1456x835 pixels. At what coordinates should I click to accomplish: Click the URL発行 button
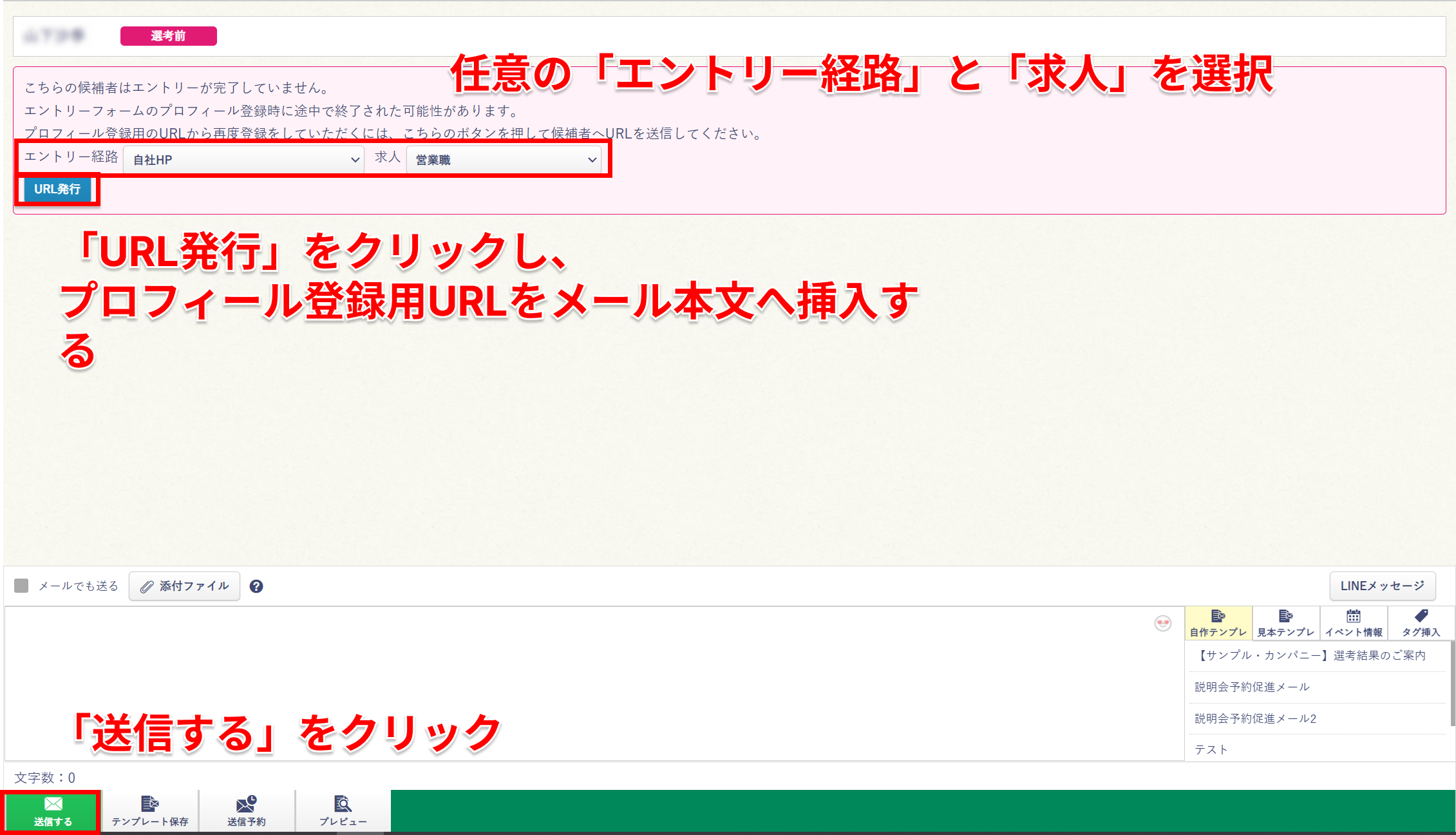pos(57,189)
